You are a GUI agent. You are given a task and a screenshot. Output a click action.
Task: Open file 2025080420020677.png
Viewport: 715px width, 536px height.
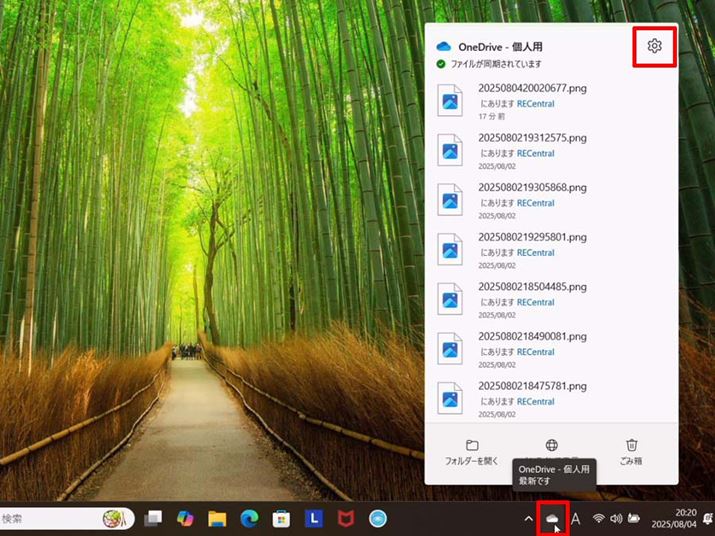coord(532,88)
